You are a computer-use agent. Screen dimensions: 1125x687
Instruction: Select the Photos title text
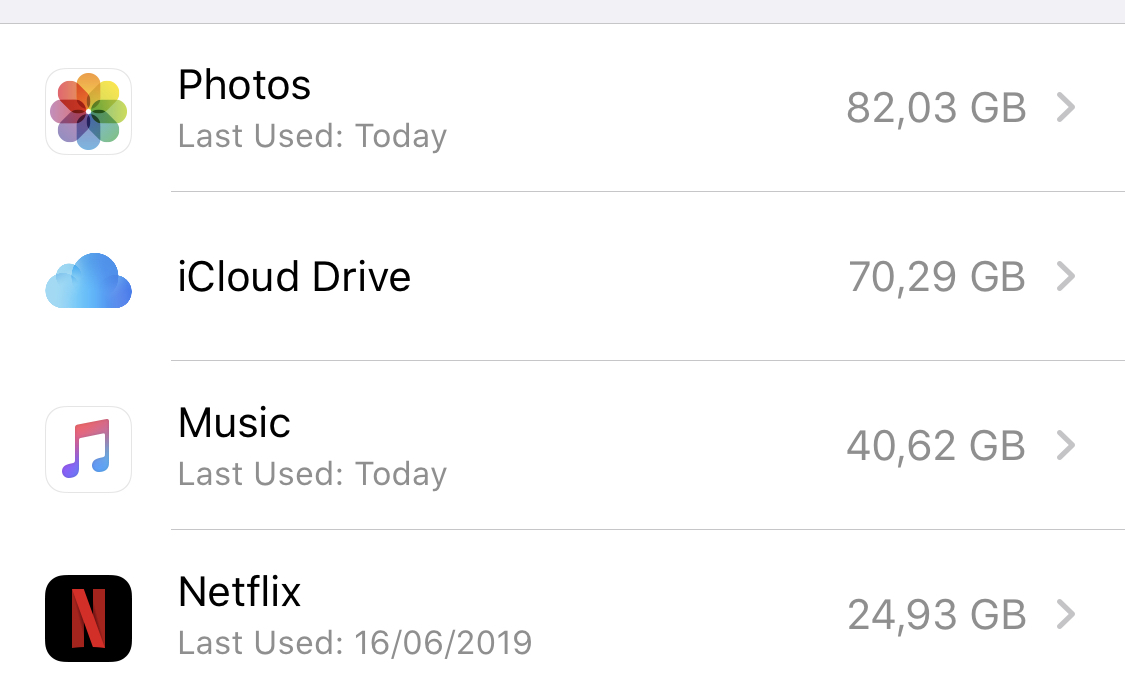pos(244,85)
